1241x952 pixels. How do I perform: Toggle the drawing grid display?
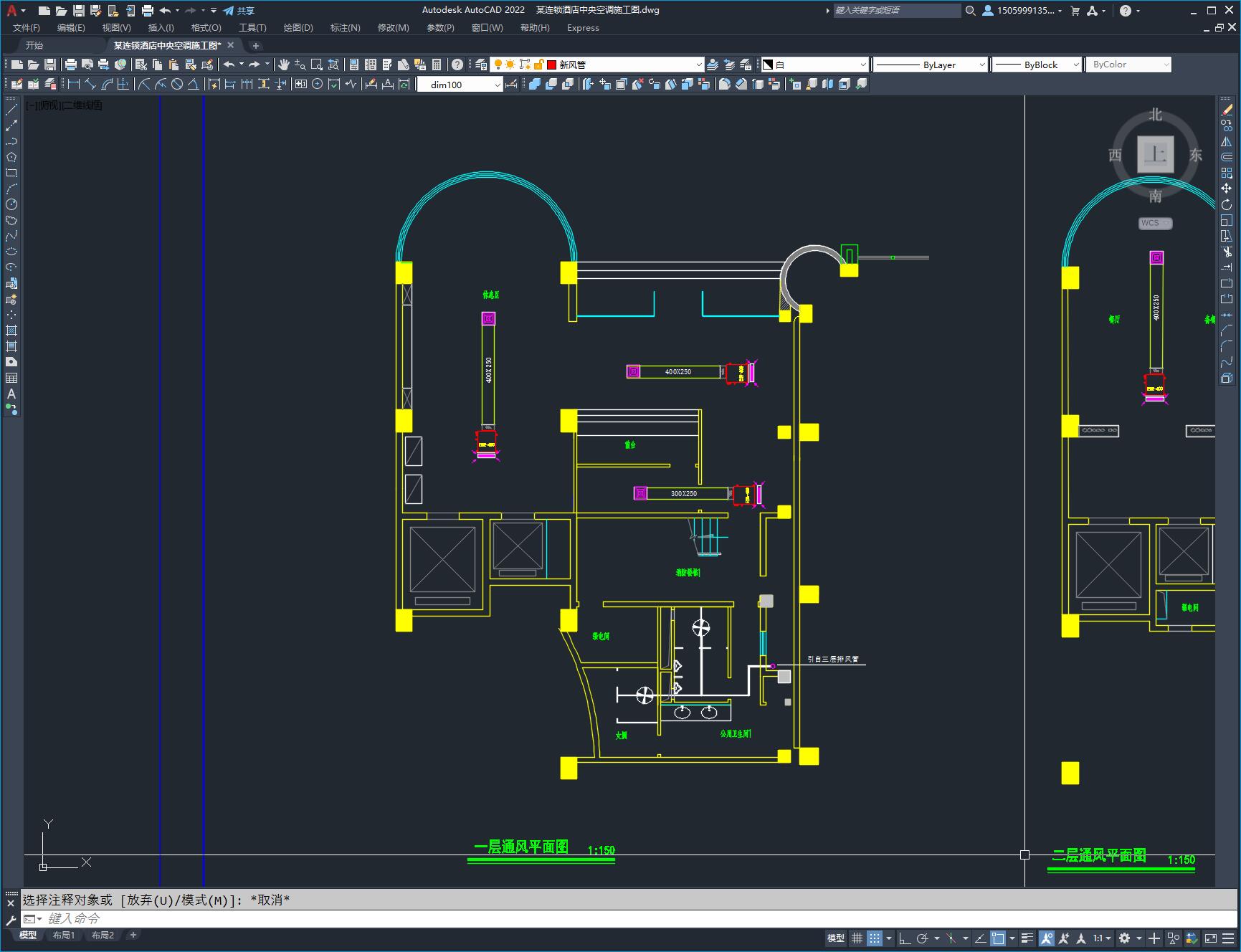point(857,938)
